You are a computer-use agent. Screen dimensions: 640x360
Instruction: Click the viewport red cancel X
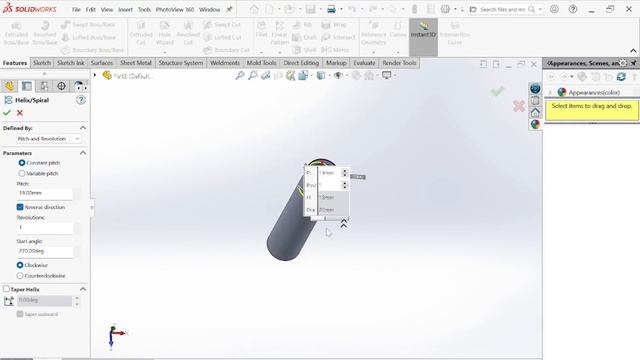519,106
